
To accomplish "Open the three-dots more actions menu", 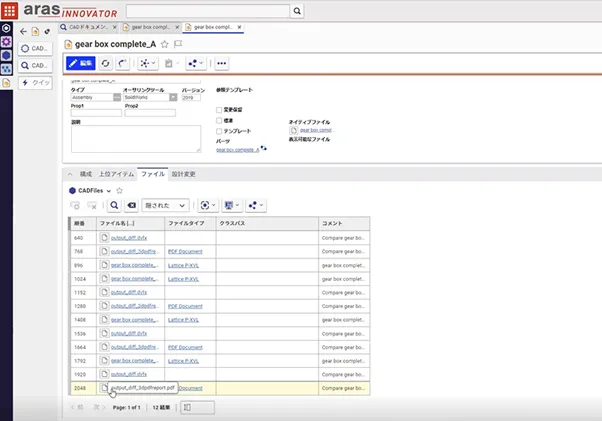I will tap(222, 63).
